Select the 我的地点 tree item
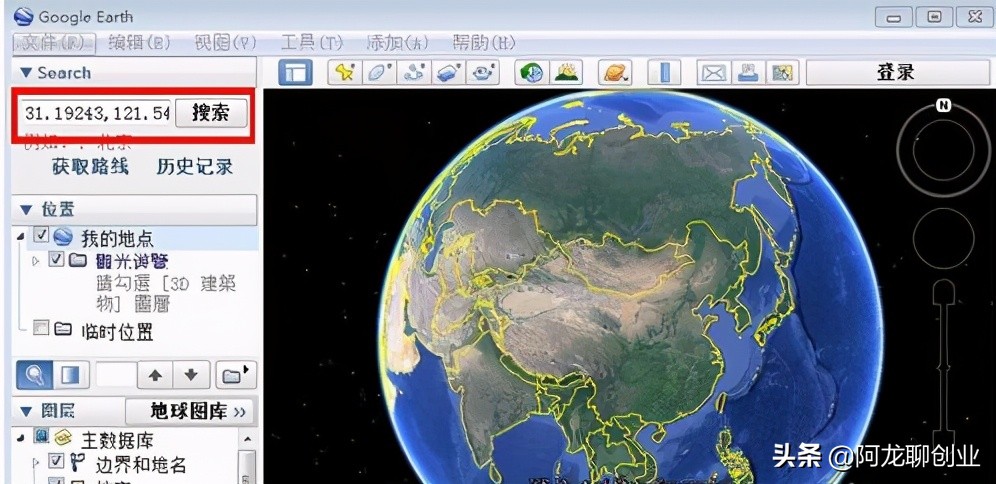This screenshot has height=484, width=996. [x=117, y=239]
